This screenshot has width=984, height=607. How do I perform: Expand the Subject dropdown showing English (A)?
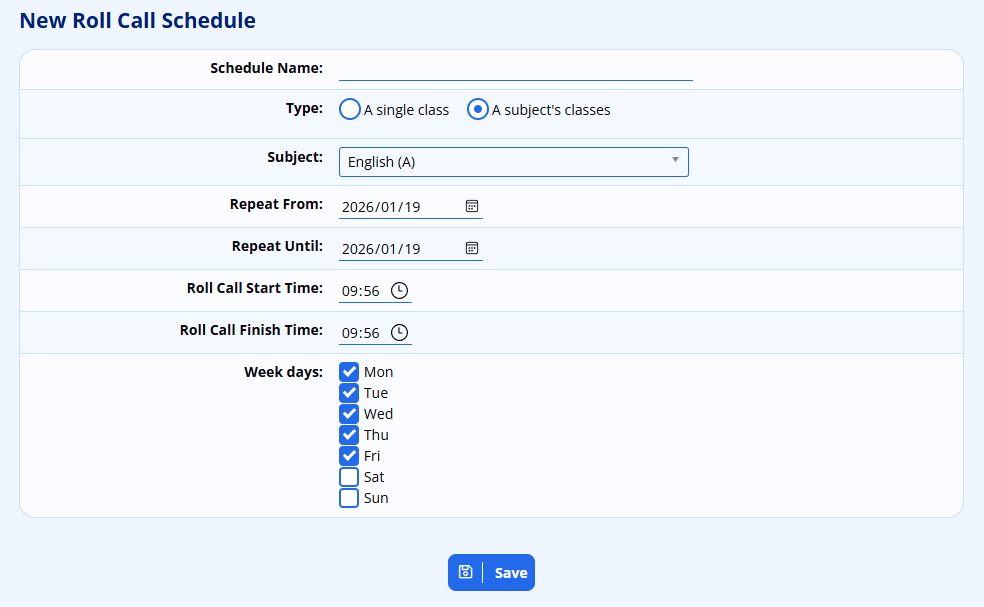pyautogui.click(x=513, y=162)
